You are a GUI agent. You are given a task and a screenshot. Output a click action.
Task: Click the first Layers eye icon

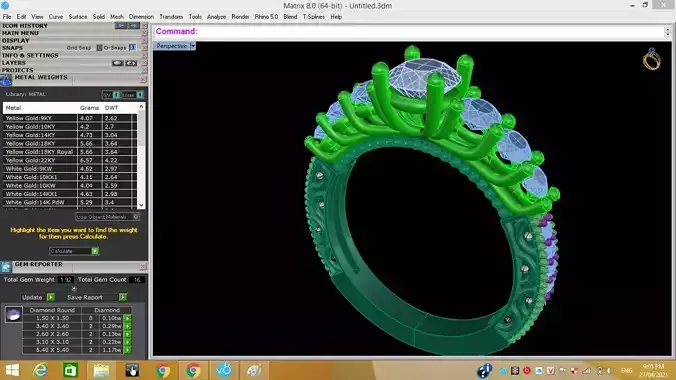(x=118, y=63)
